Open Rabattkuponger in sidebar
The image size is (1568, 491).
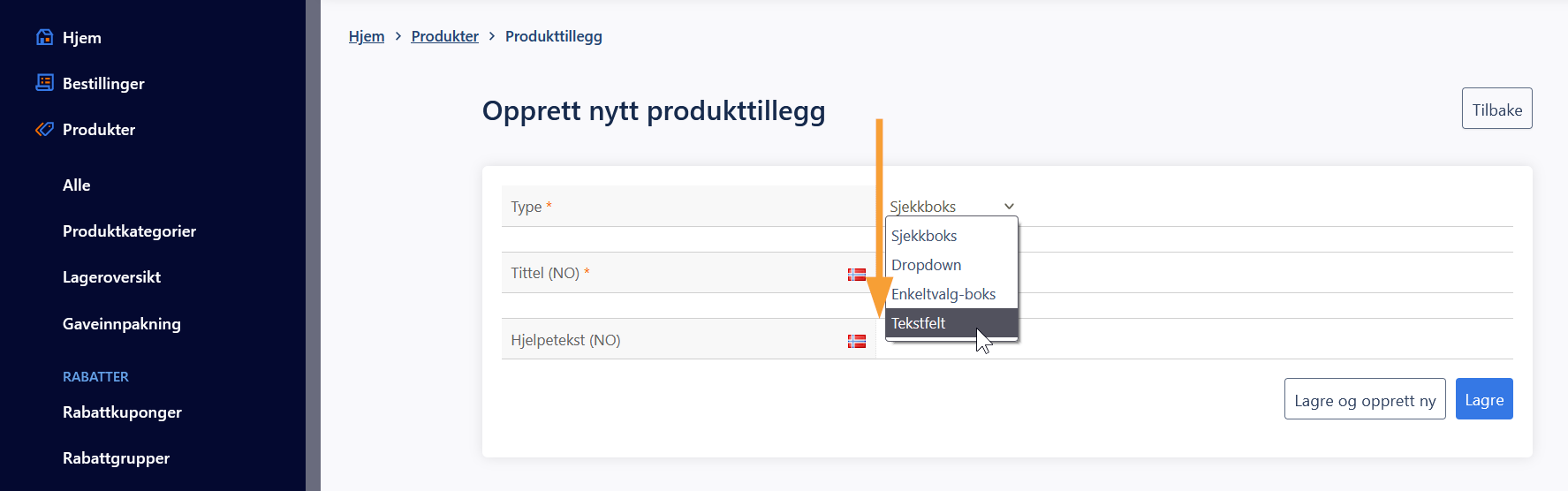(x=122, y=412)
